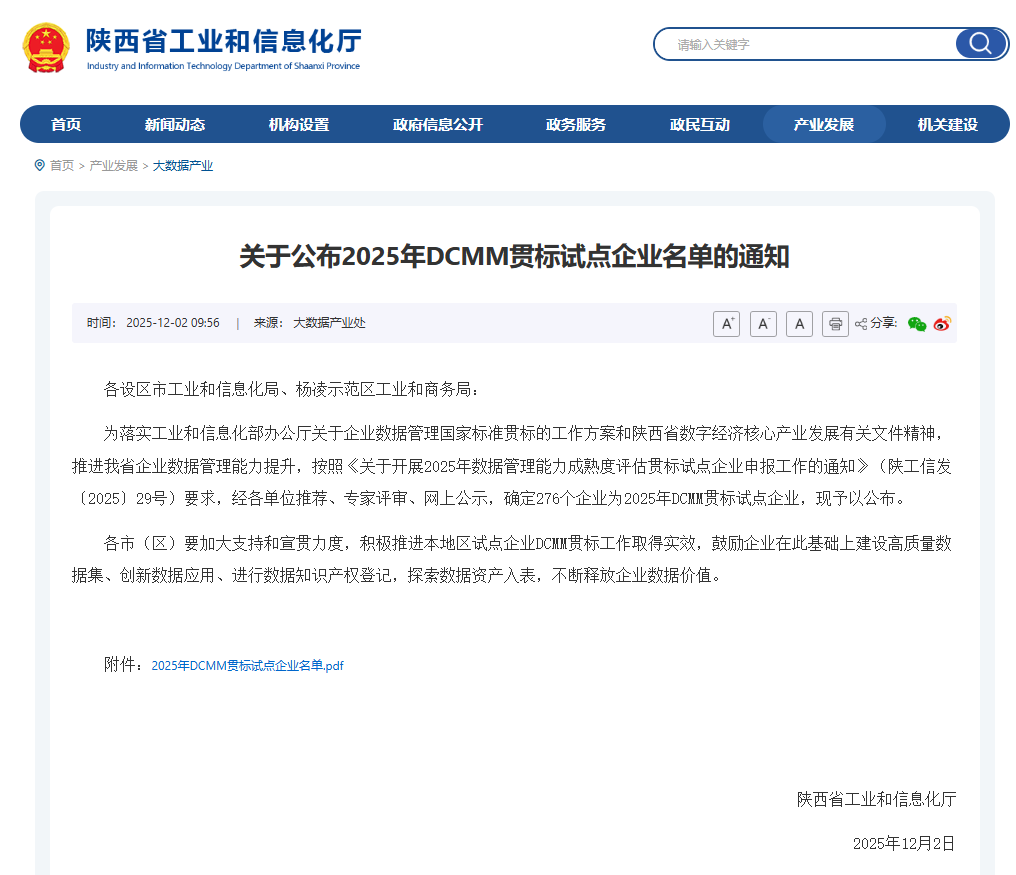Select 政务服务 in the navigation bar
This screenshot has width=1016, height=875.
576,125
